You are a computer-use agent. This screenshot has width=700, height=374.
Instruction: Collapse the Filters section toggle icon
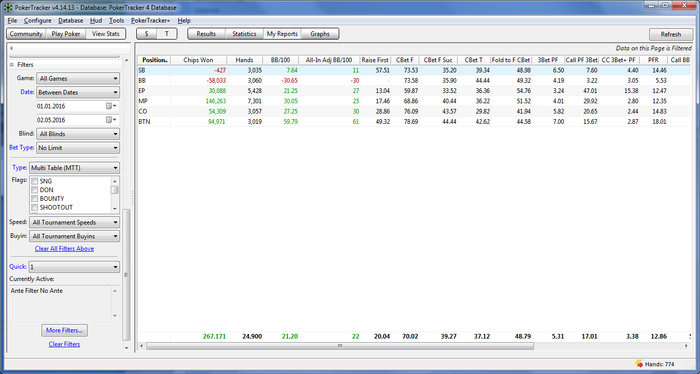point(12,65)
